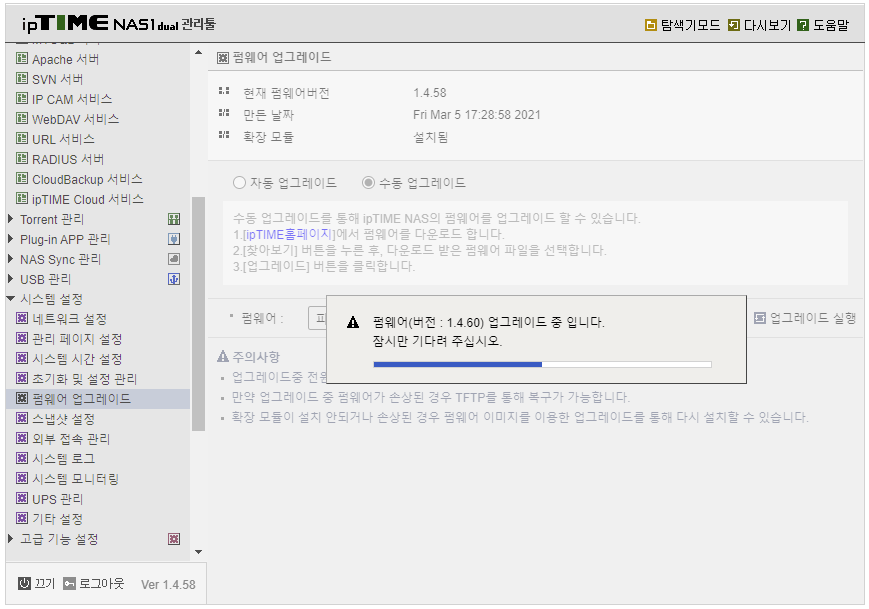Click the firmware version value 1.4.58
Viewport: 869px width, 609px height.
pos(430,93)
